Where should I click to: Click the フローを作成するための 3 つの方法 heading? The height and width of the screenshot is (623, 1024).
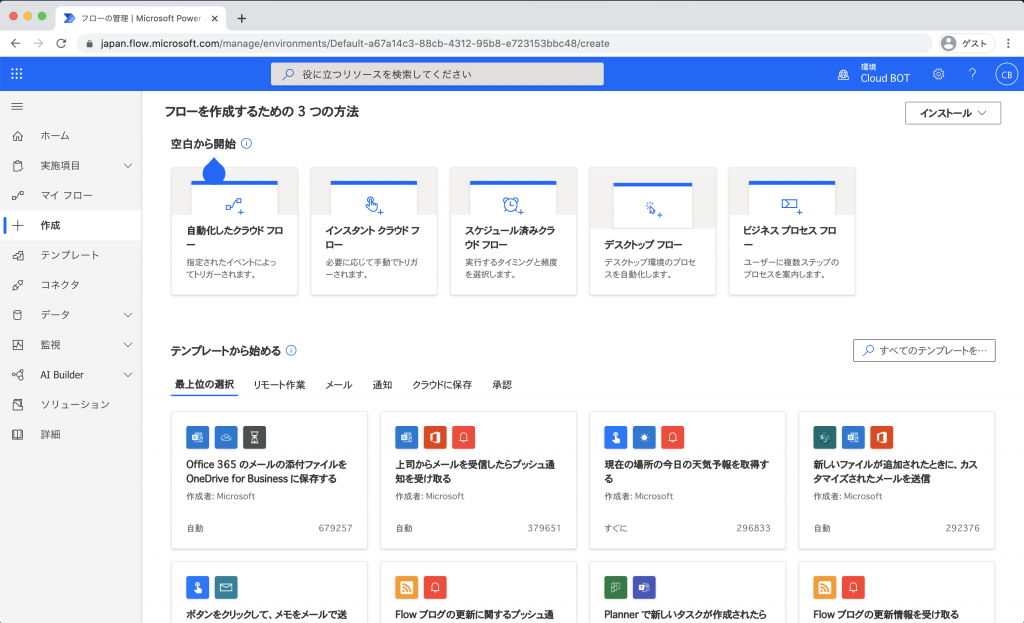click(x=261, y=112)
